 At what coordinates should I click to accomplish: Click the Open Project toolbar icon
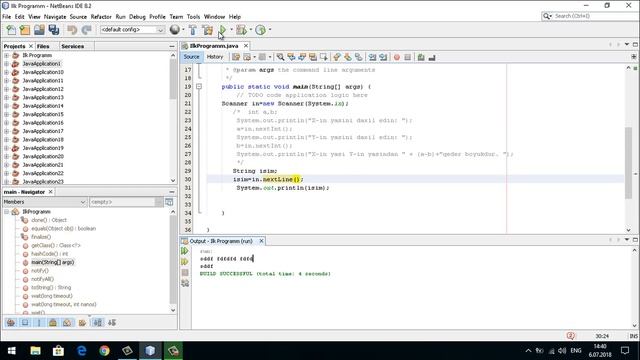coord(39,30)
